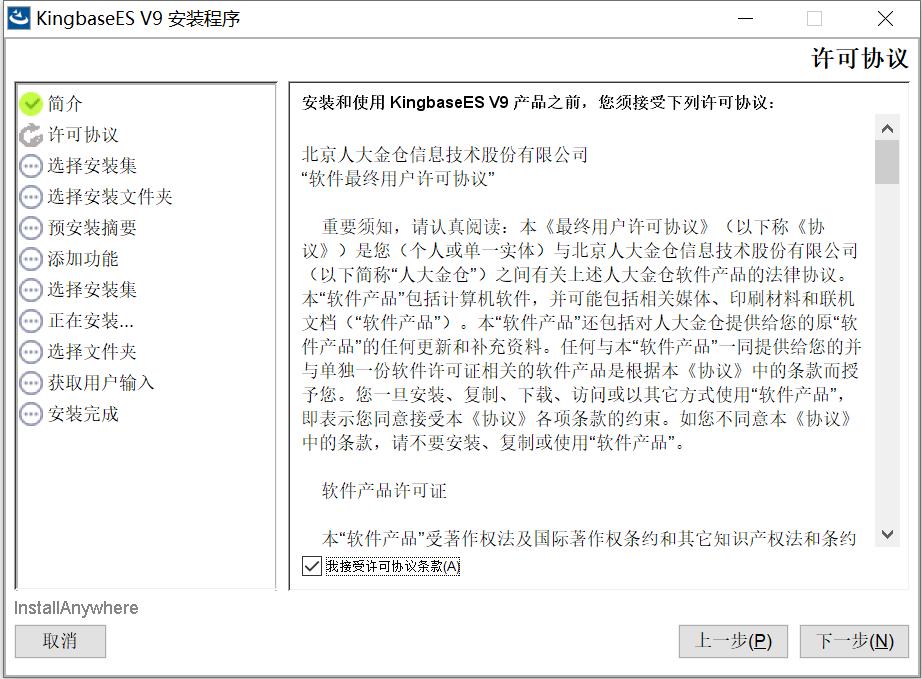
Task: Click the KingbaseES logo in title bar
Action: (18, 18)
